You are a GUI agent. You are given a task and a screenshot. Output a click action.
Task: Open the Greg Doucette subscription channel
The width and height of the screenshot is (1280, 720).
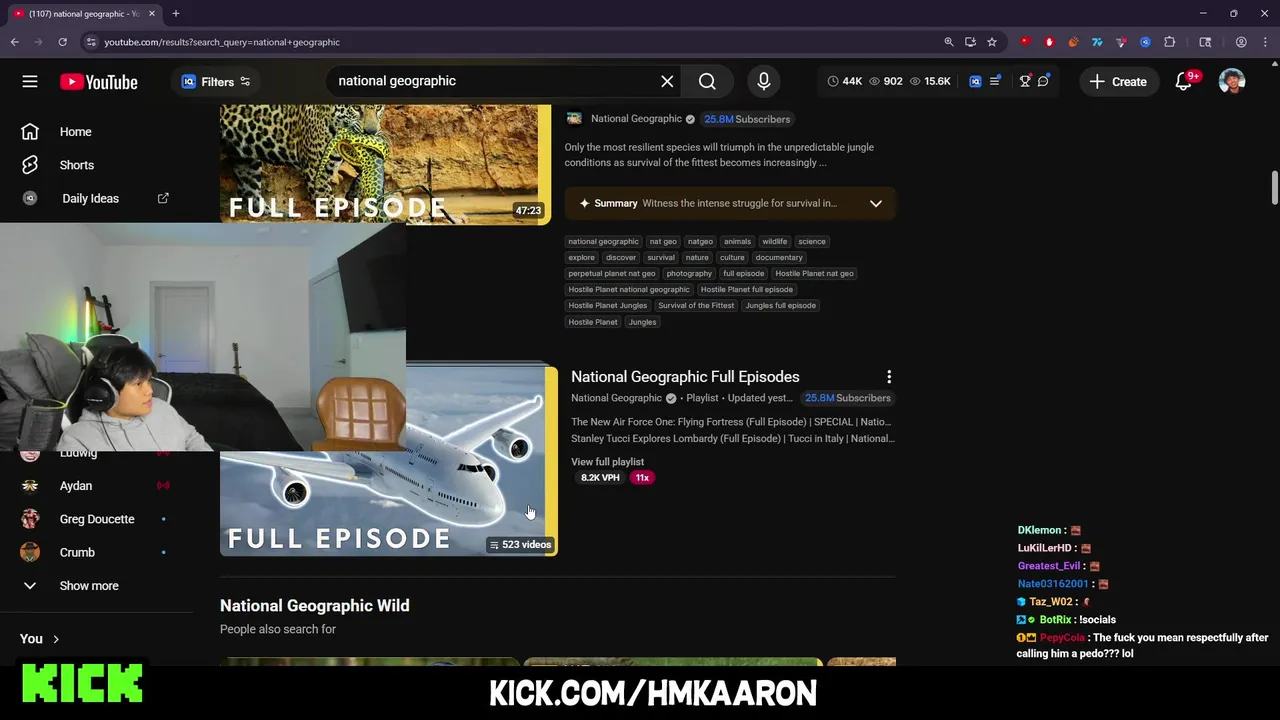[x=96, y=519]
